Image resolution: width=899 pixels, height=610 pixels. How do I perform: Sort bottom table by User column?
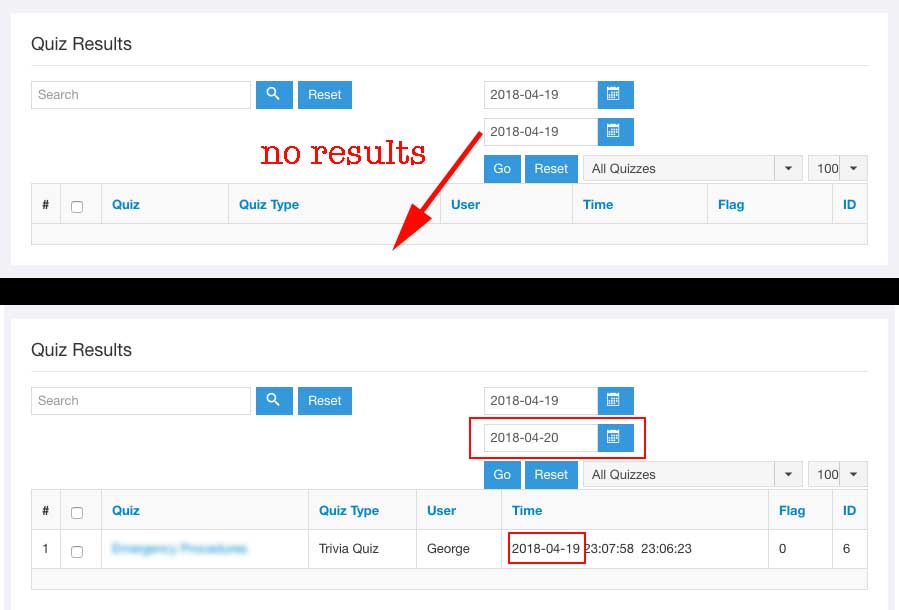coord(441,511)
